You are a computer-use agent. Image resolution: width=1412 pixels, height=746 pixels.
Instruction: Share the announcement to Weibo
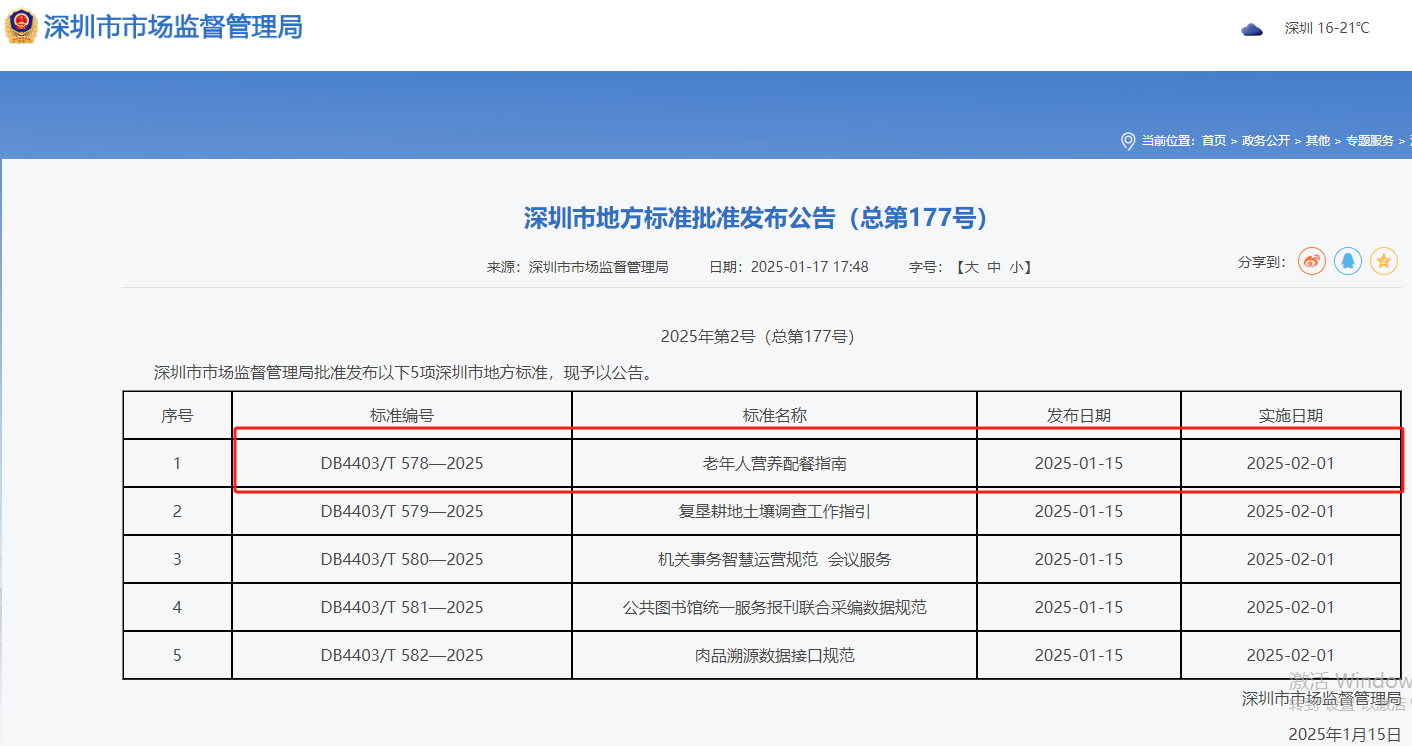pos(1311,262)
